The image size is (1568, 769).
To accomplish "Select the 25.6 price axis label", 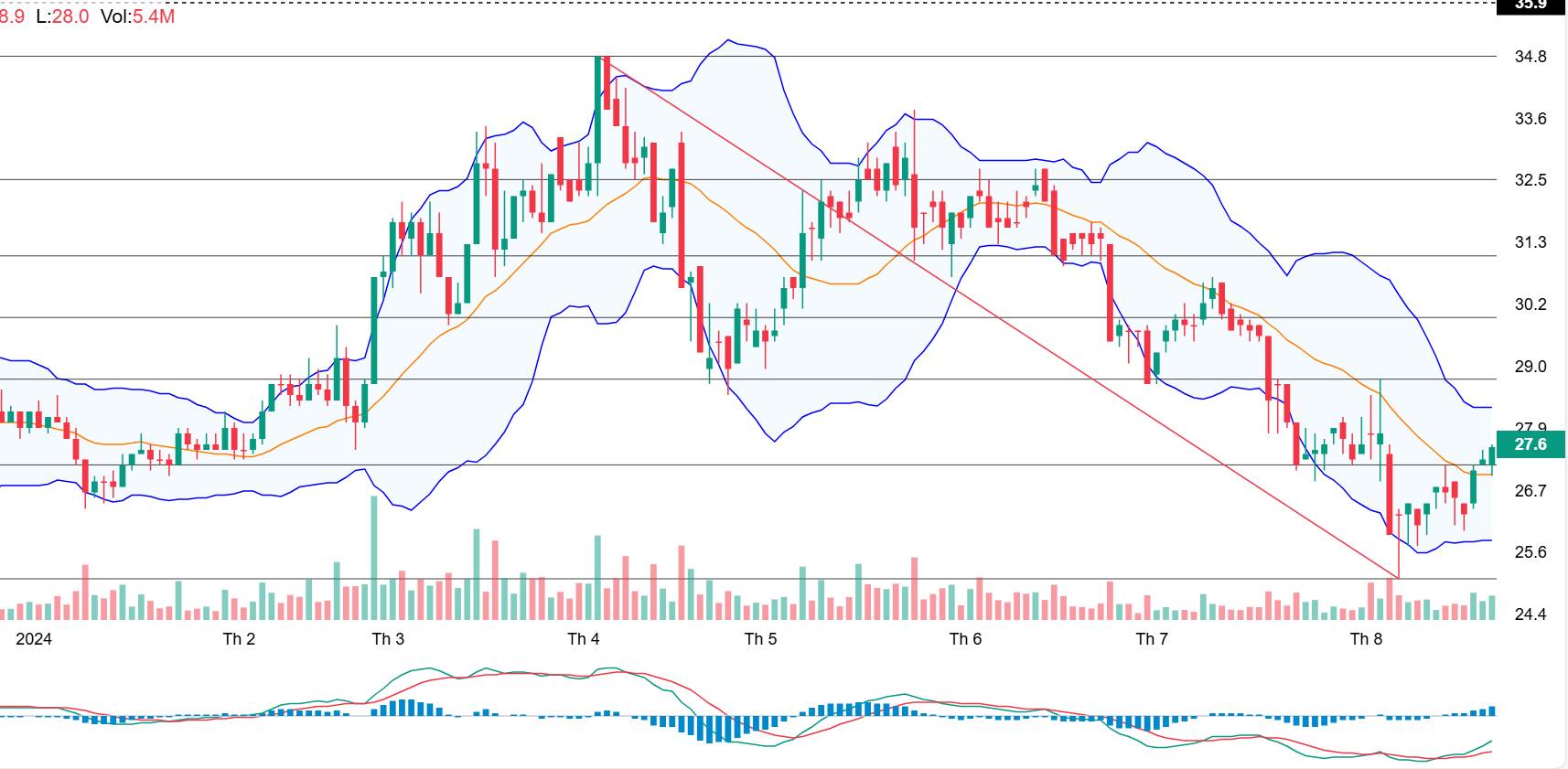I will click(1530, 552).
